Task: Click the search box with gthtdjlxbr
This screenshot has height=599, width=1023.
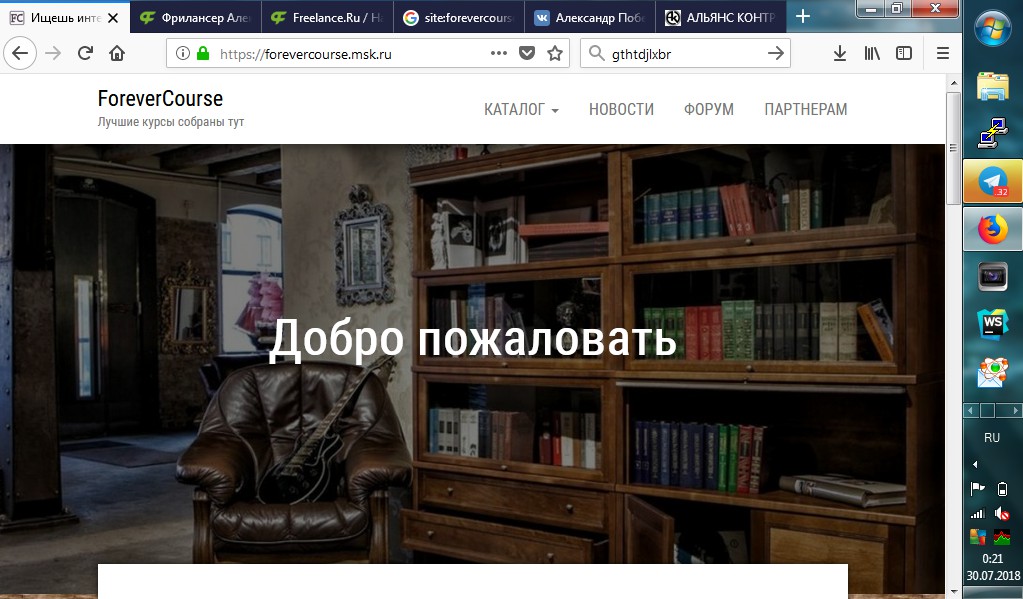Action: tap(685, 54)
